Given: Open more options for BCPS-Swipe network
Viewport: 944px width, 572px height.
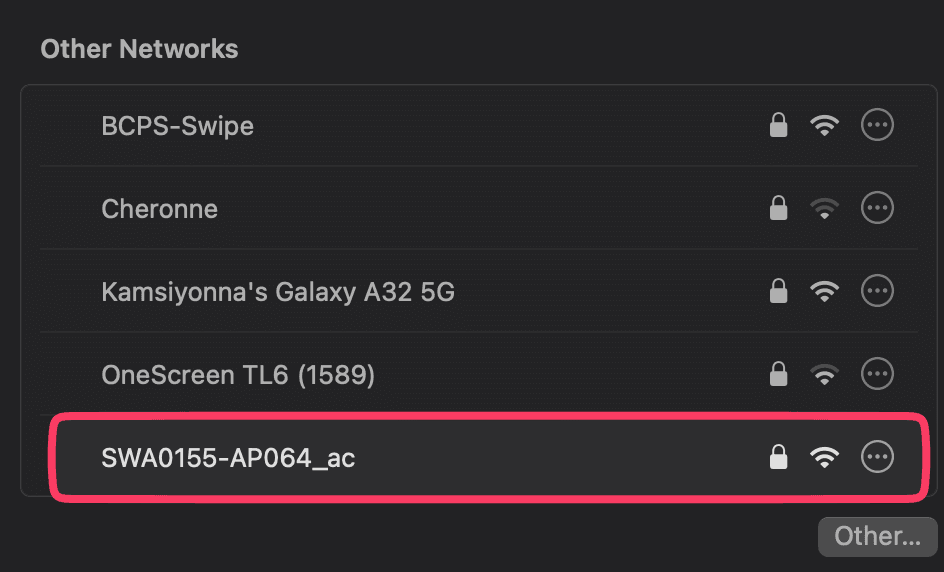Looking at the screenshot, I should click(877, 125).
